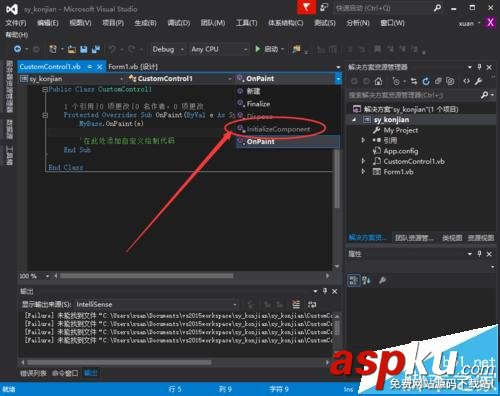The height and width of the screenshot is (396, 500).
Task: Open the 调试(D) menu
Action: click(x=178, y=23)
